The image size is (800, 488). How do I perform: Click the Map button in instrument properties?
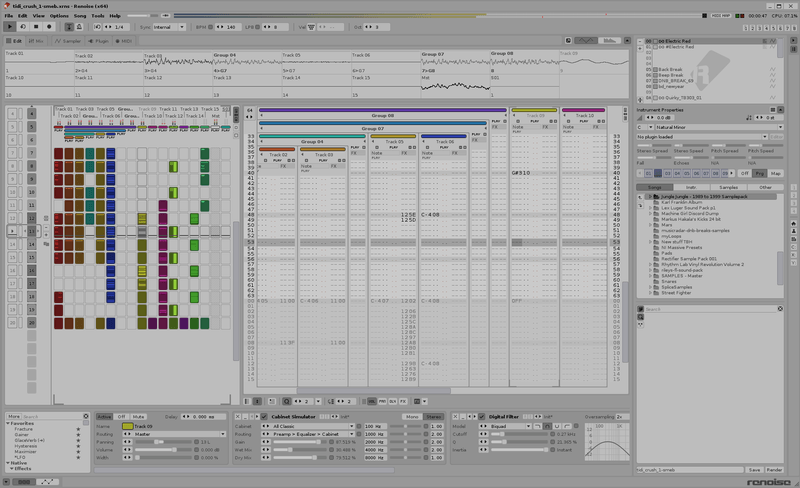(776, 174)
